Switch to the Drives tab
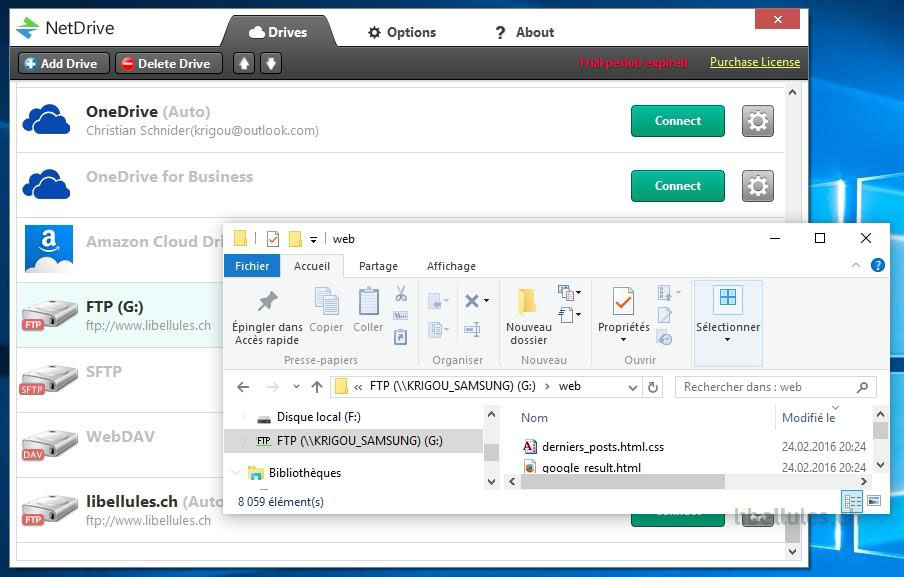904x577 pixels. (278, 32)
